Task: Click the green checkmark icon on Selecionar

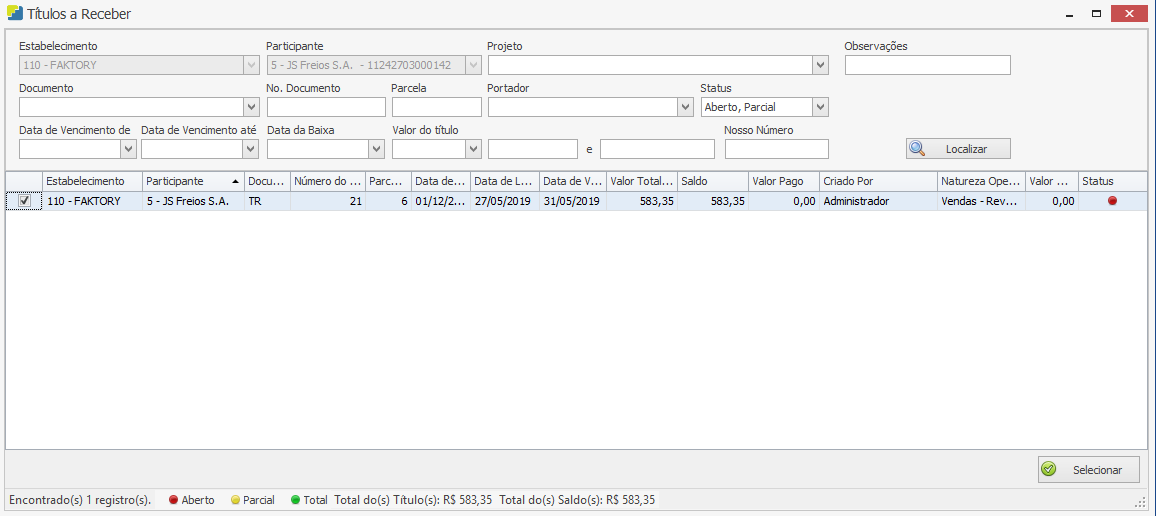Action: 1049,469
